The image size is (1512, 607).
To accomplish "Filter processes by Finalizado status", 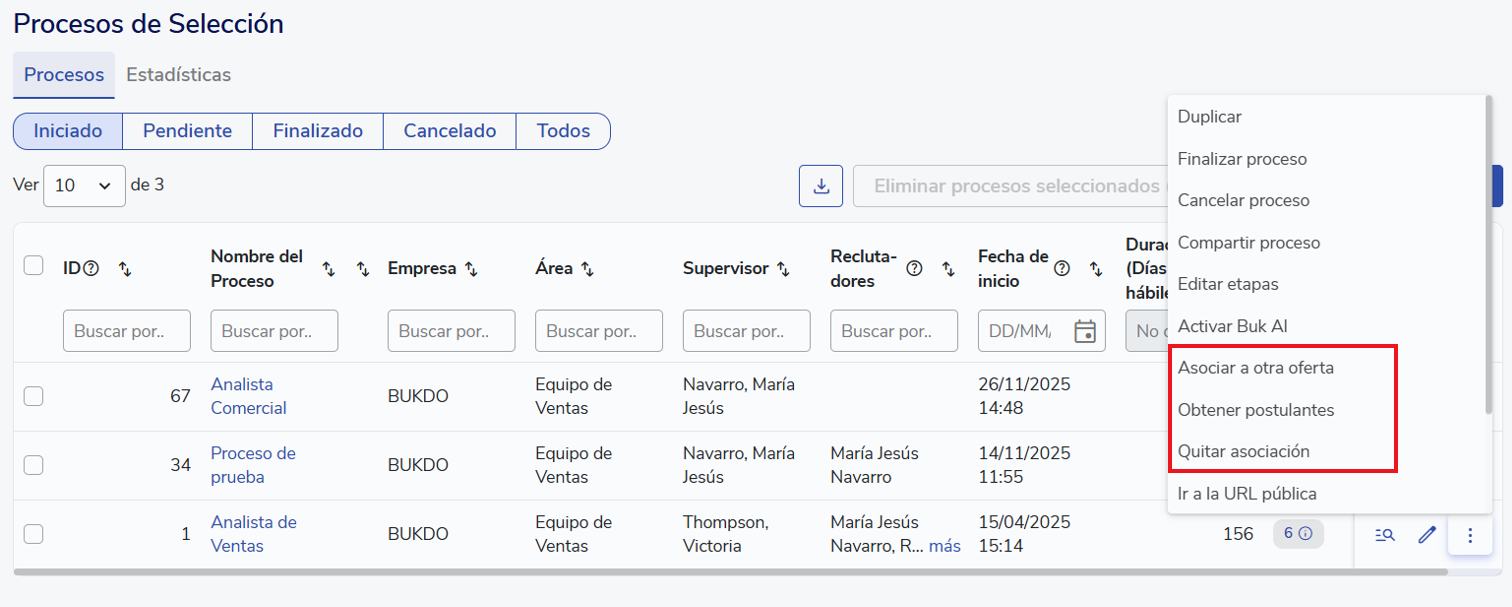I will 318,131.
